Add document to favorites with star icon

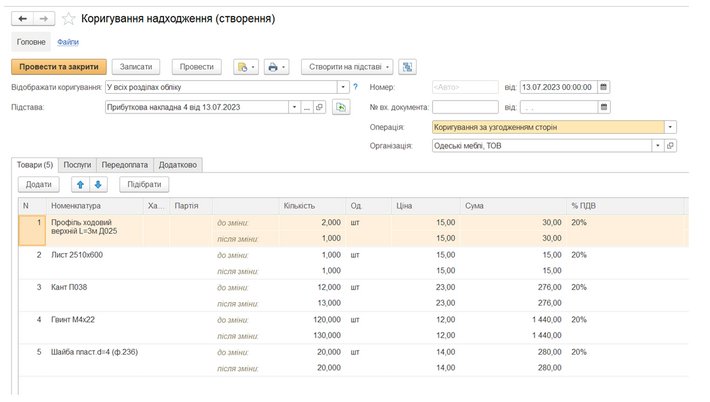68,19
